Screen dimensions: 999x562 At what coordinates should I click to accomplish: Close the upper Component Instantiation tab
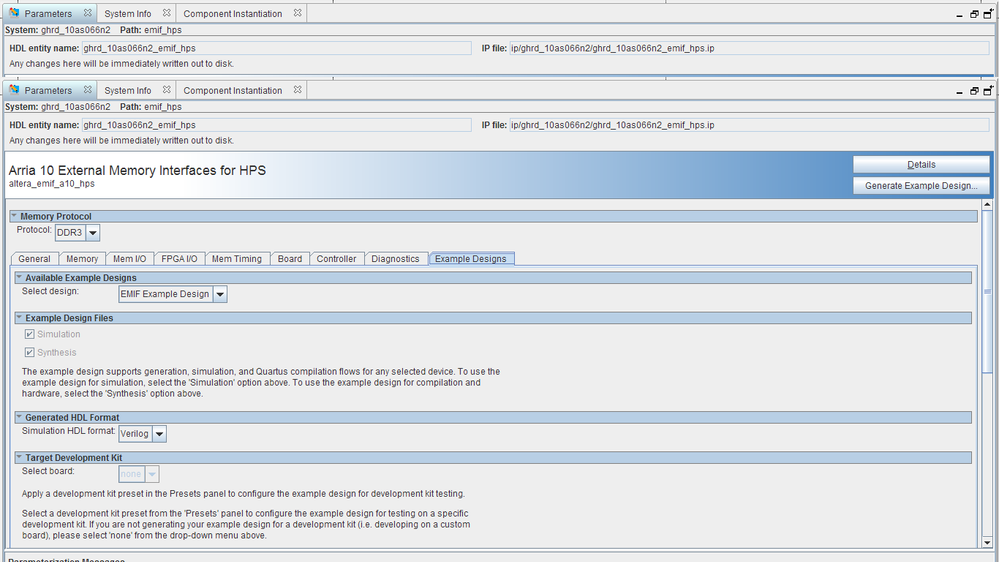[298, 13]
